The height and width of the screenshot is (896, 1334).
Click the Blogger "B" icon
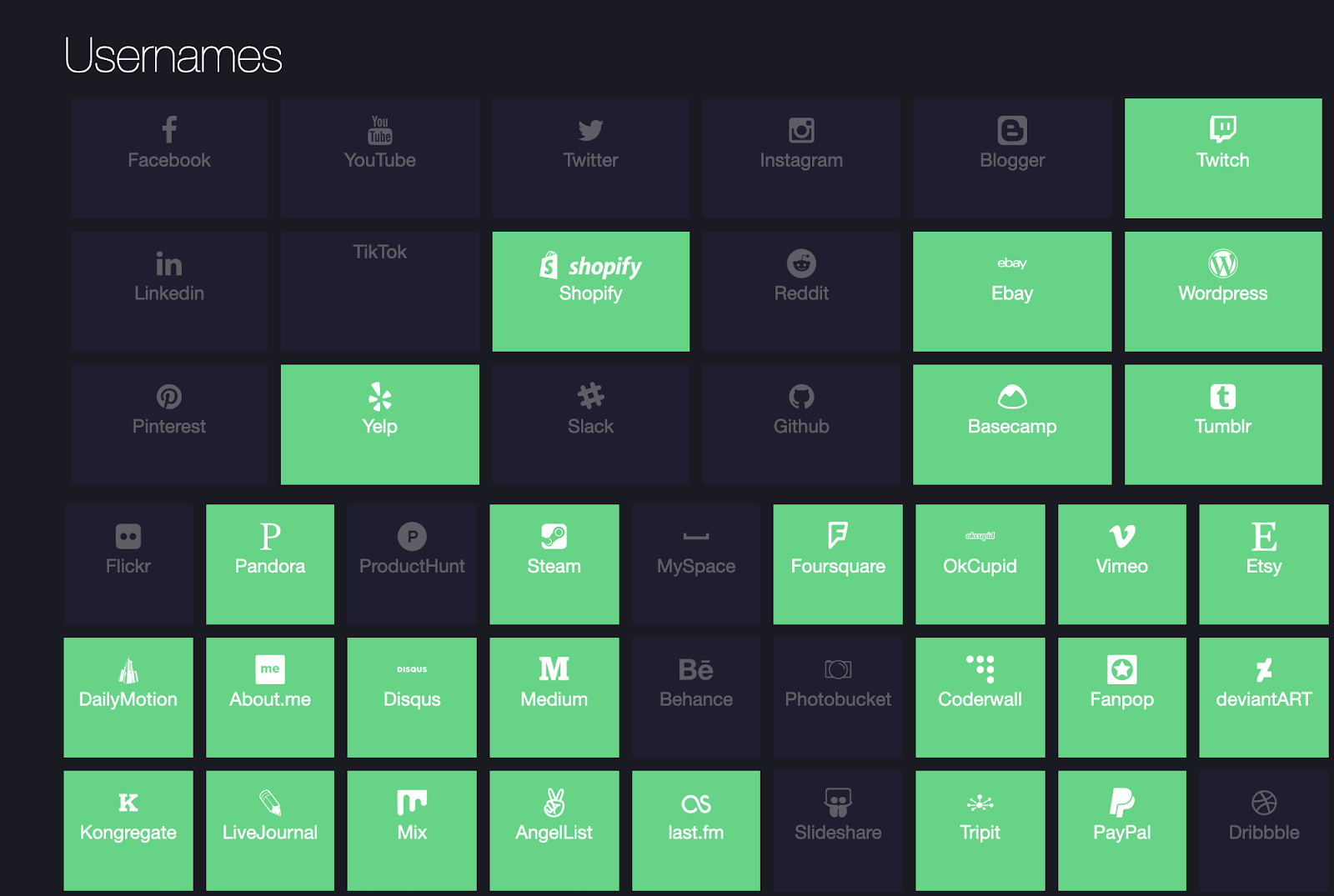click(x=1012, y=130)
